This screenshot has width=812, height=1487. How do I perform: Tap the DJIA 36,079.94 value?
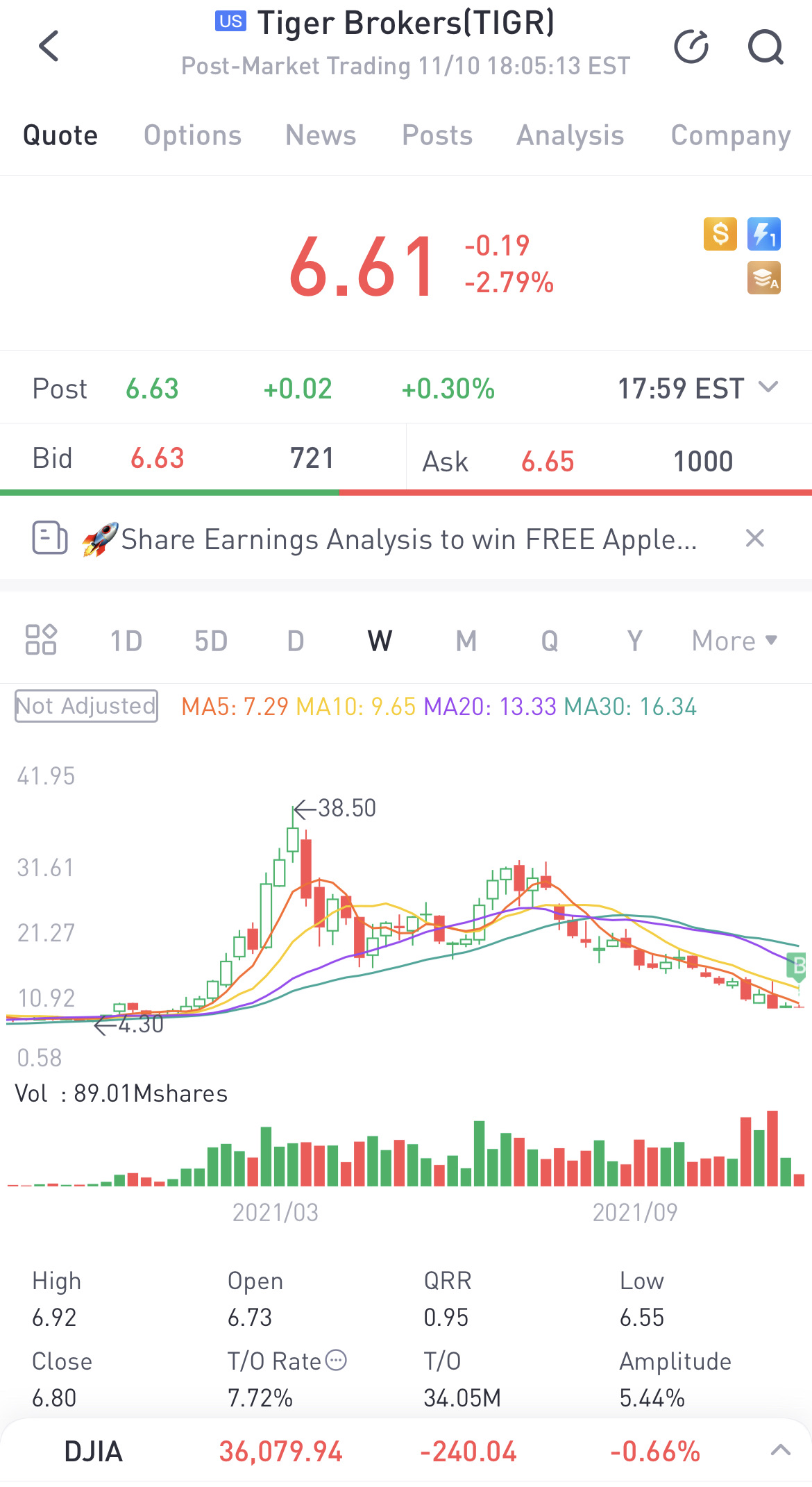[x=281, y=1452]
